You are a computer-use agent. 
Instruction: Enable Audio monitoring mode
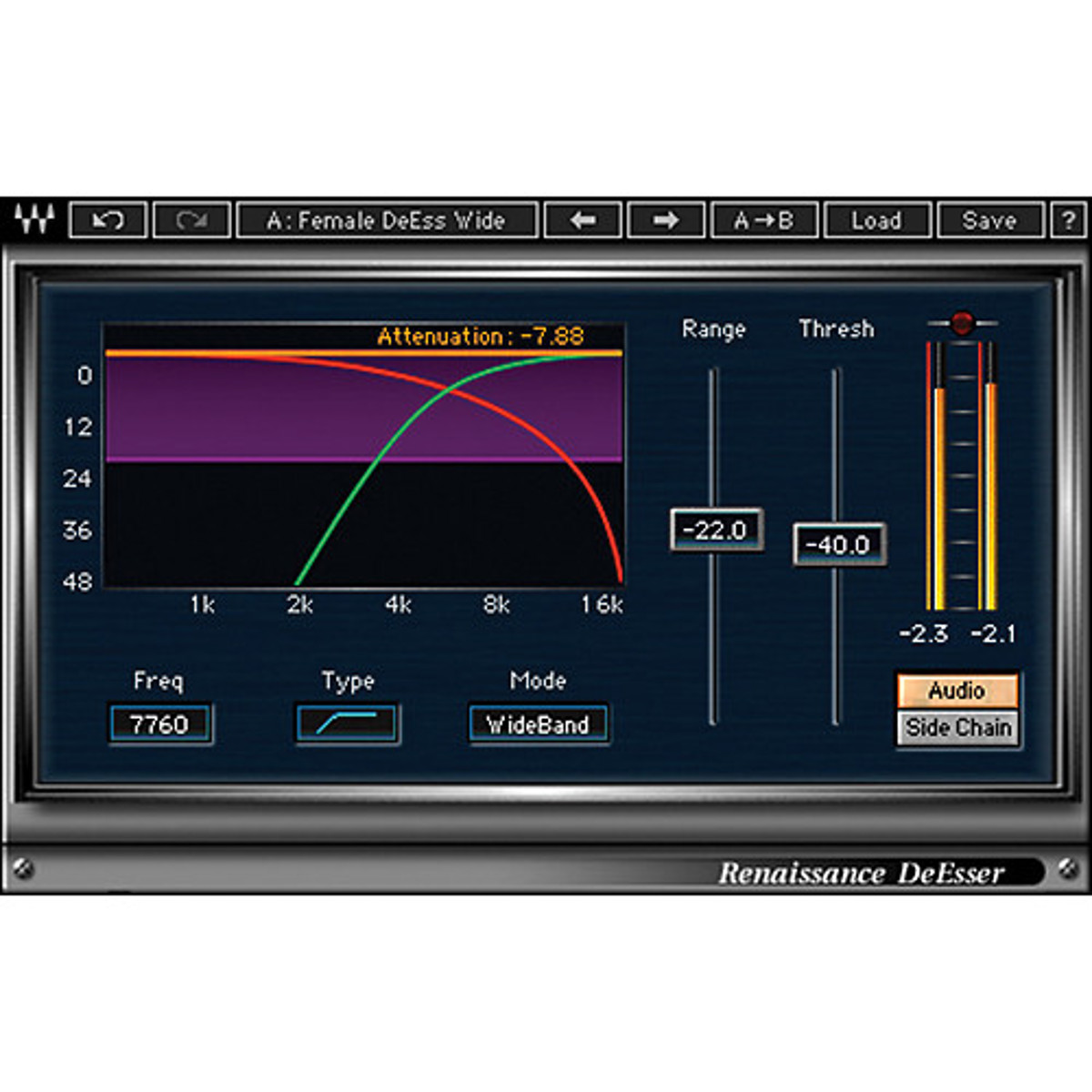click(956, 691)
